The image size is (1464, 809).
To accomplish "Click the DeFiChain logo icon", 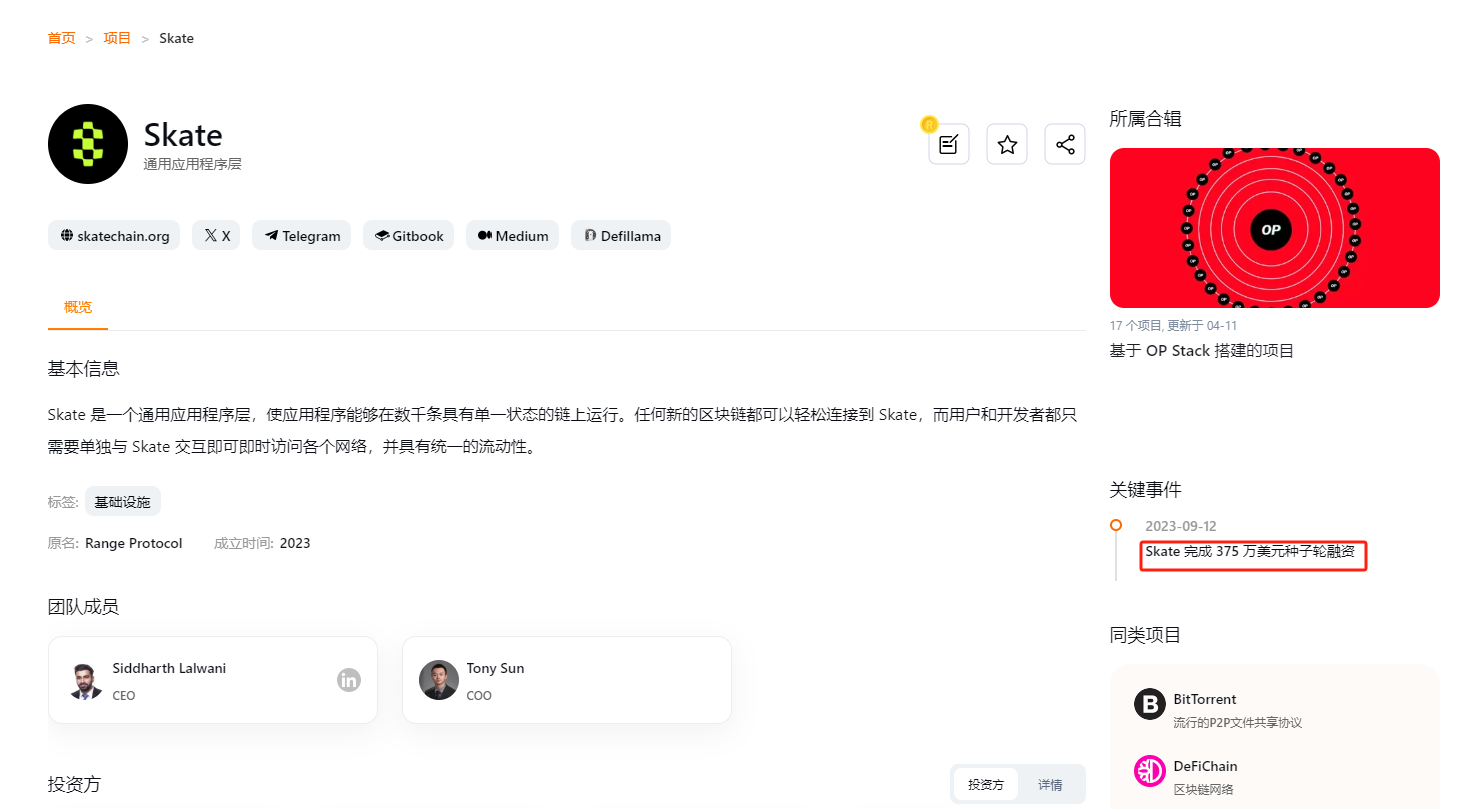I will click(x=1150, y=771).
